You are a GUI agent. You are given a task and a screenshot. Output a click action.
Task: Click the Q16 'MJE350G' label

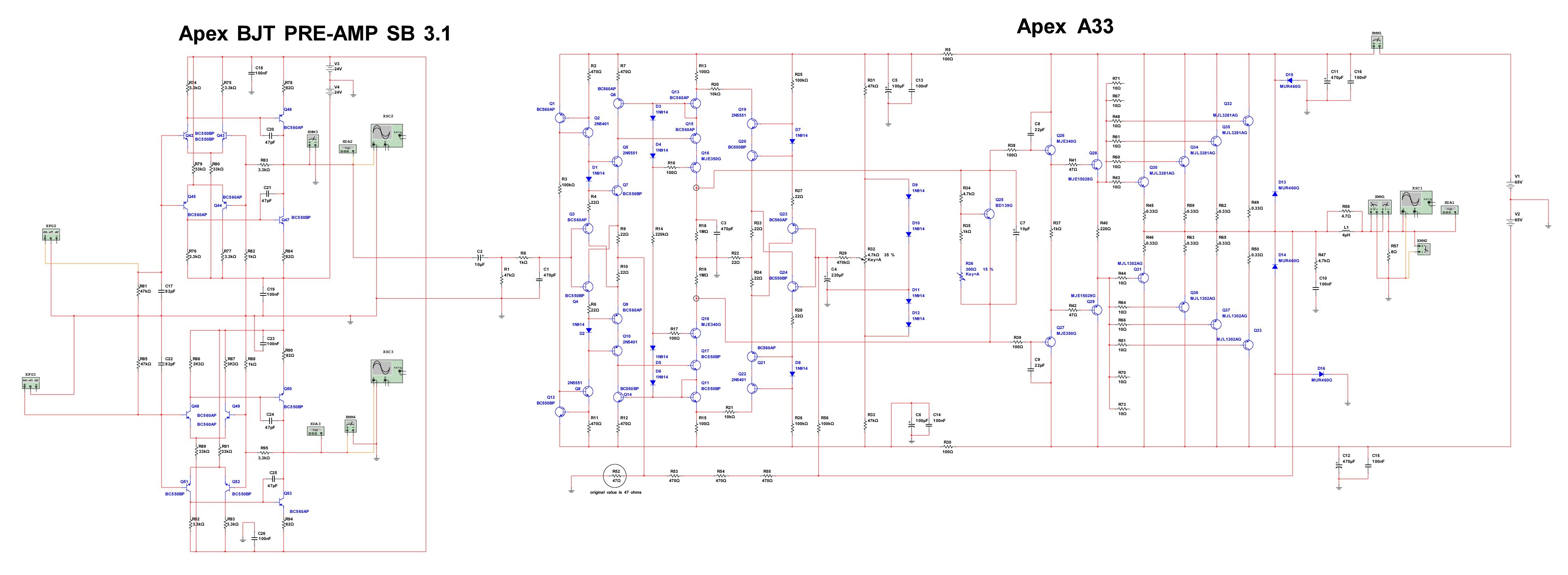point(711,159)
